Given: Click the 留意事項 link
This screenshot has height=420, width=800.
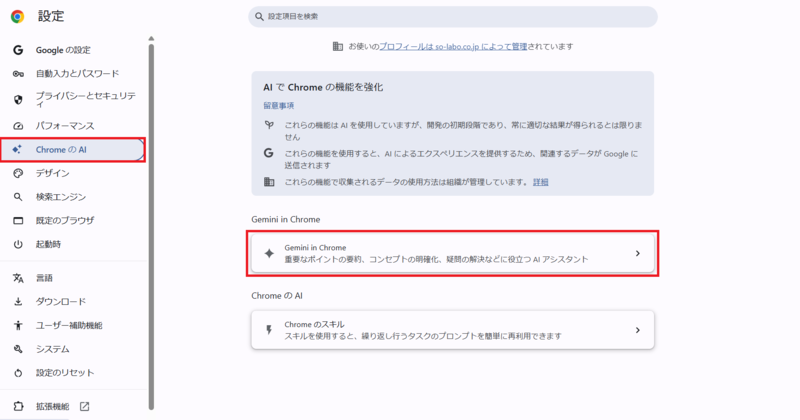Looking at the screenshot, I should click(x=279, y=106).
